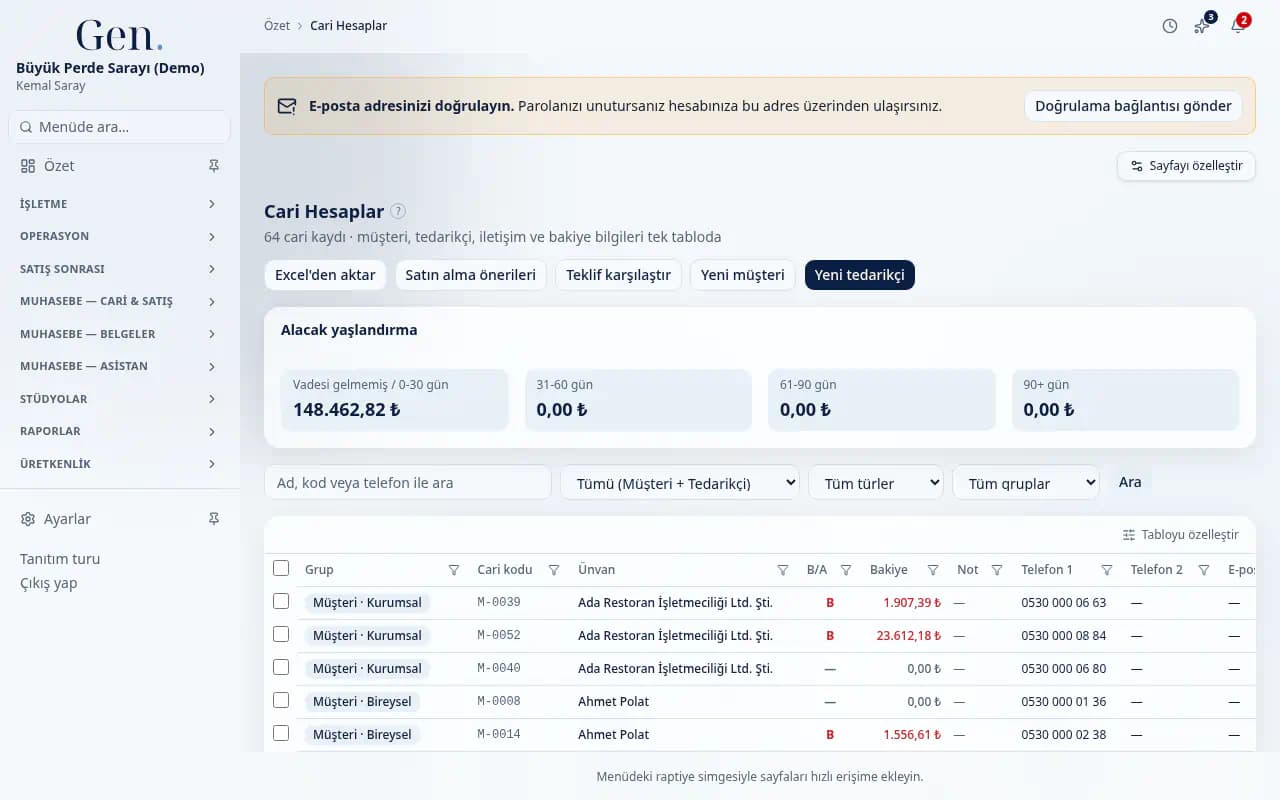This screenshot has height=800, width=1280.
Task: Open the history clock icon in header
Action: tap(1170, 26)
